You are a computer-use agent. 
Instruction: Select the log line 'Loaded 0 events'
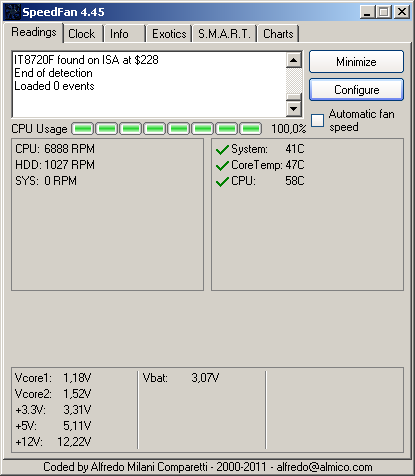54,86
